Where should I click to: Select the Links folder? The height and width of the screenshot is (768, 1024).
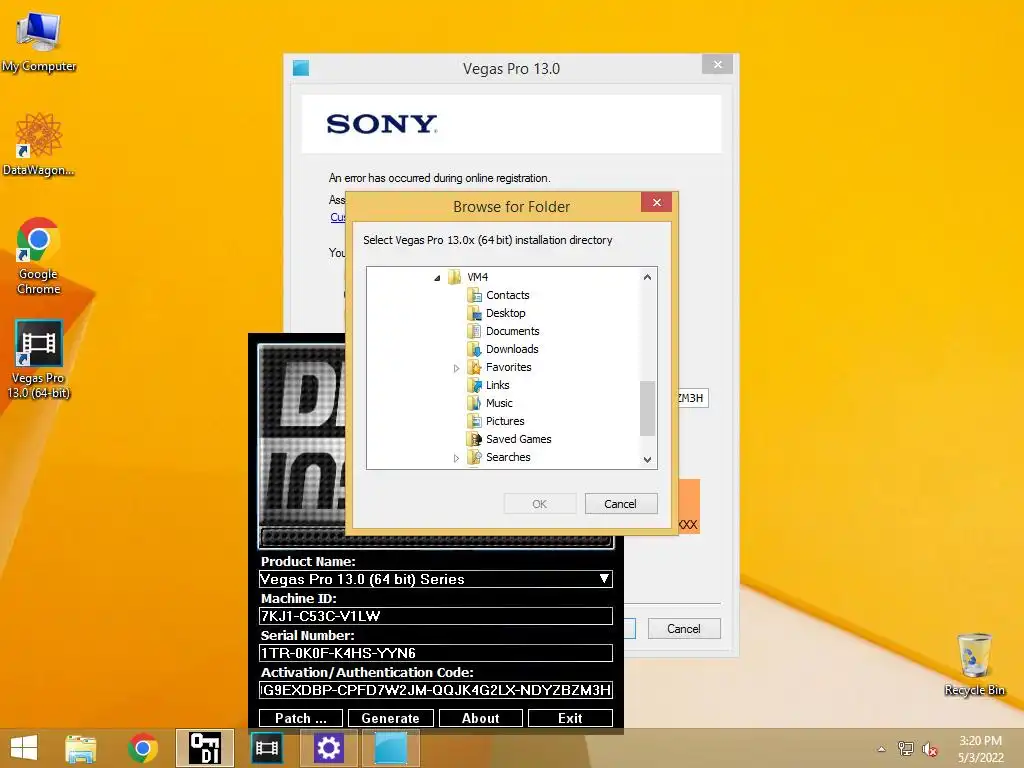coord(498,385)
